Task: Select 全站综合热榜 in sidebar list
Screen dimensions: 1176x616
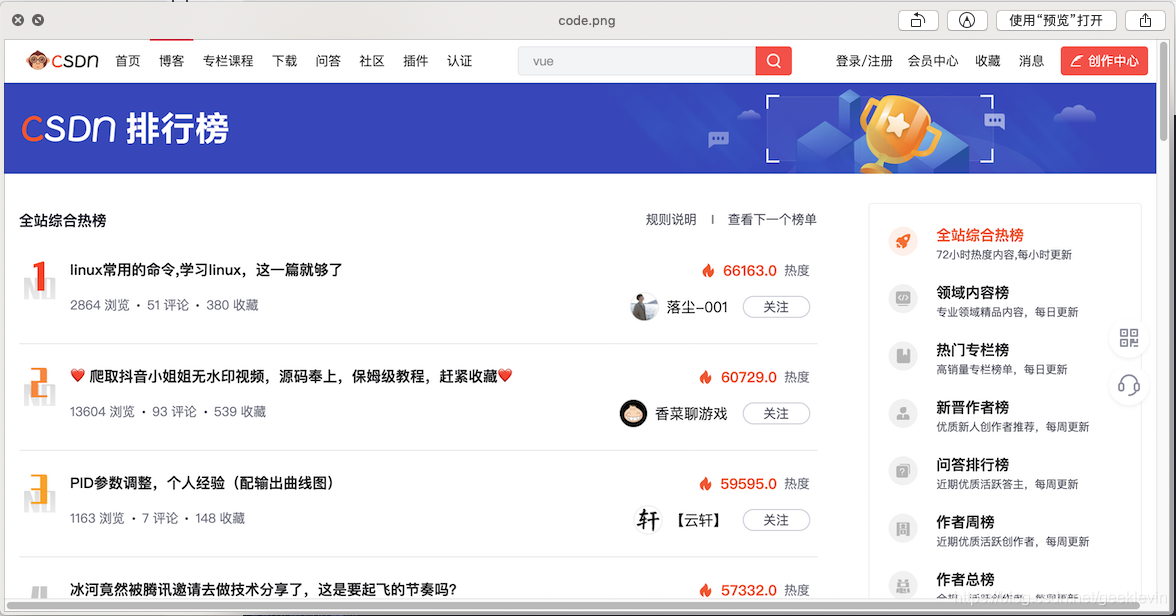Action: (980, 235)
